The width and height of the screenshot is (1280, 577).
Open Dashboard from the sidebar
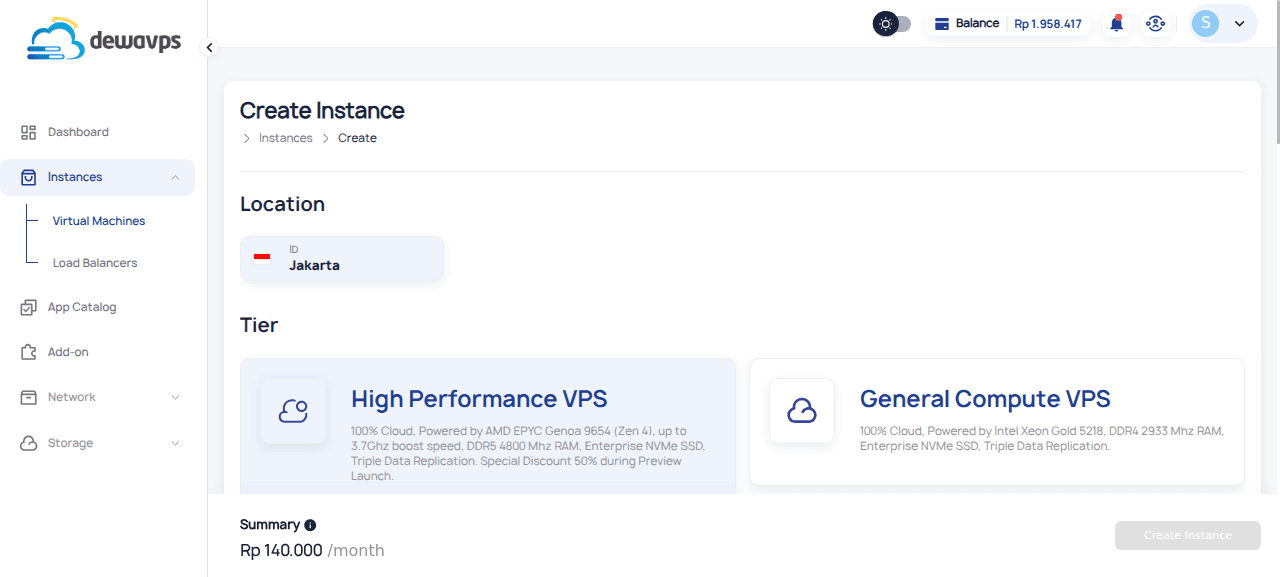(78, 132)
